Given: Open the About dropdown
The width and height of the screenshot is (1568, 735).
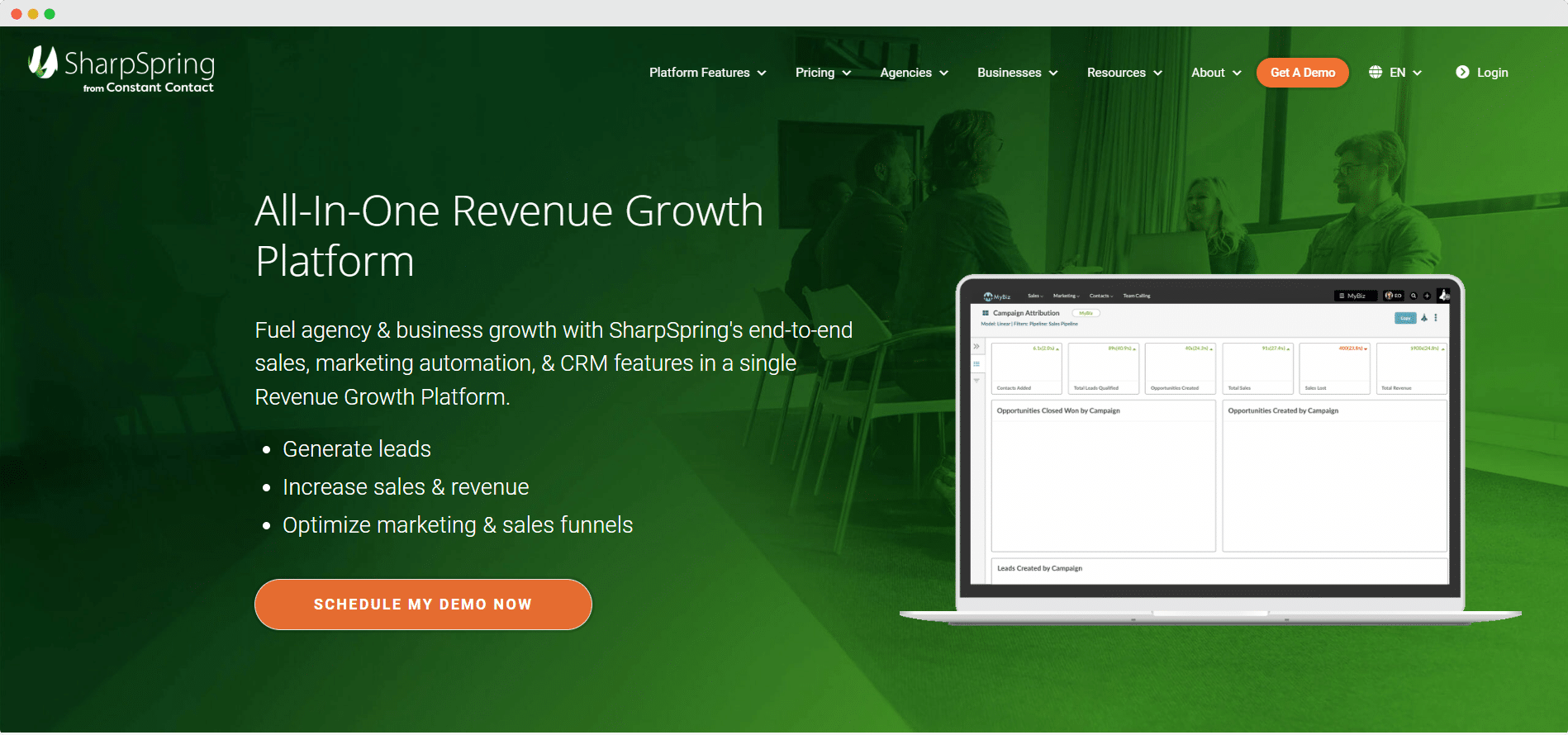Looking at the screenshot, I should click(x=1216, y=73).
